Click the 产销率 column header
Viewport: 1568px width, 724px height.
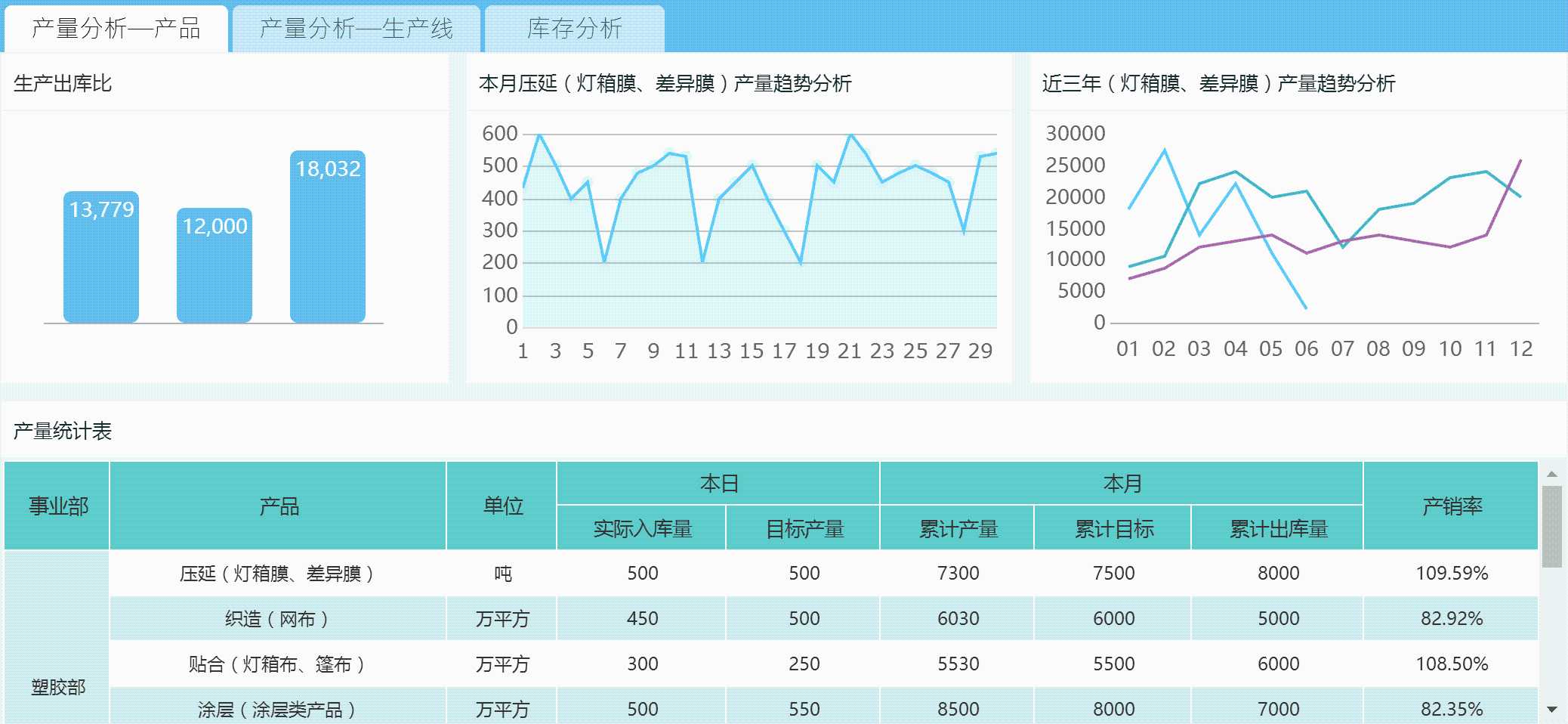[1451, 506]
